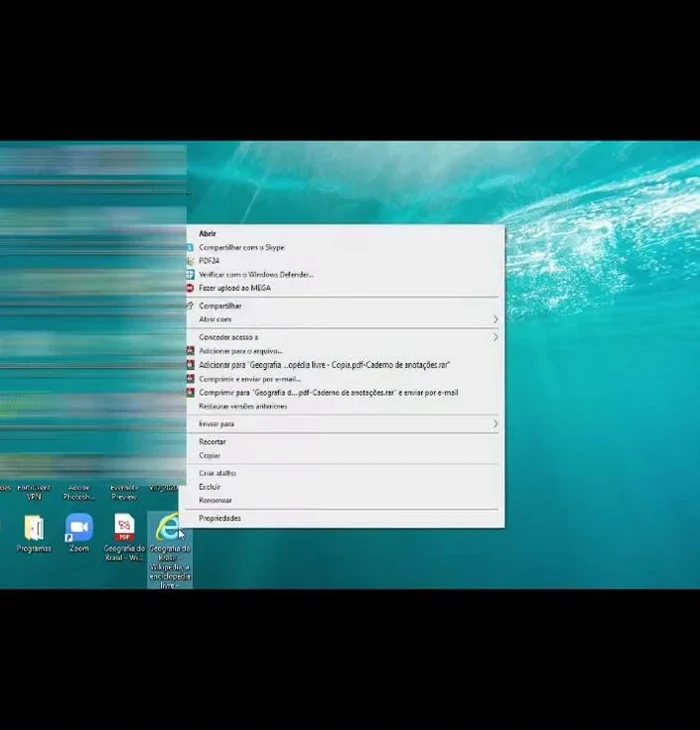Image resolution: width=700 pixels, height=730 pixels.
Task: Select Verificar com o Windows Defender
Action: (x=256, y=275)
